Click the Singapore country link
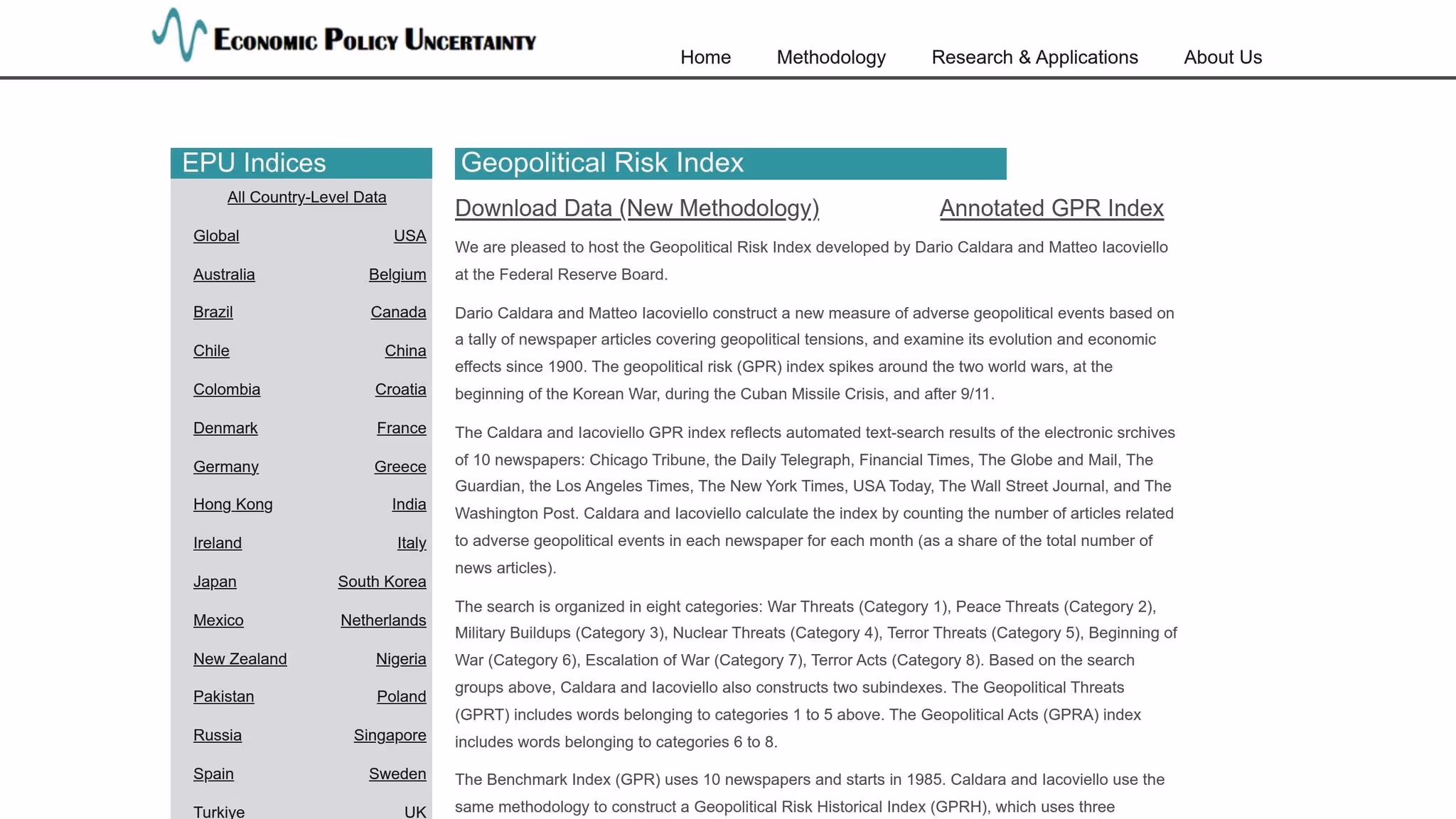Viewport: 1456px width, 819px height. point(390,736)
